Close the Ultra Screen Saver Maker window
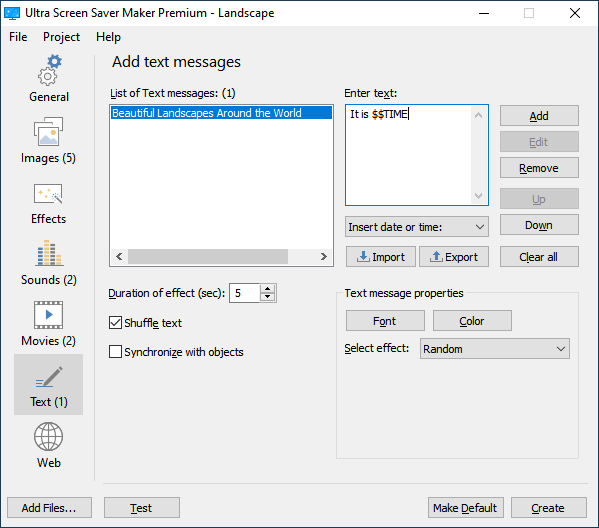The width and height of the screenshot is (599, 528). tap(575, 13)
